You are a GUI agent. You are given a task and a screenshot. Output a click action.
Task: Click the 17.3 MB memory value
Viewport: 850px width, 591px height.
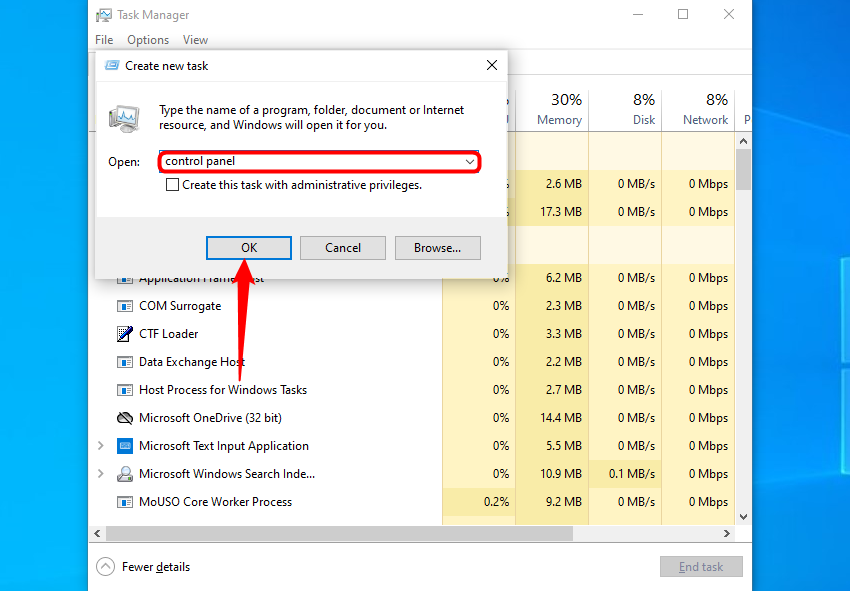[x=561, y=212]
